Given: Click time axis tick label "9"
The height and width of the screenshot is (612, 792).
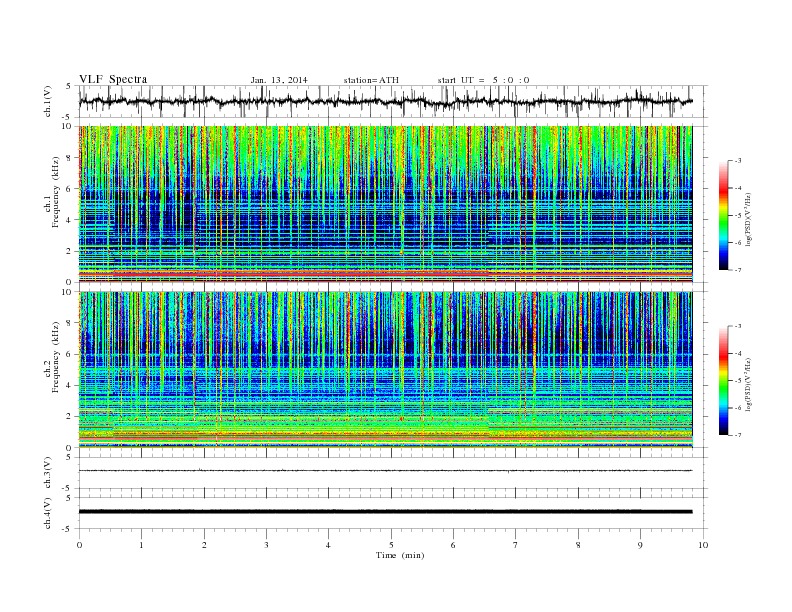Looking at the screenshot, I should pyautogui.click(x=640, y=545).
